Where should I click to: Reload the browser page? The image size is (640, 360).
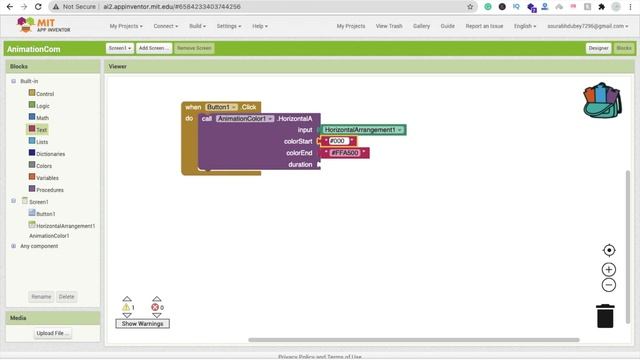click(38, 7)
